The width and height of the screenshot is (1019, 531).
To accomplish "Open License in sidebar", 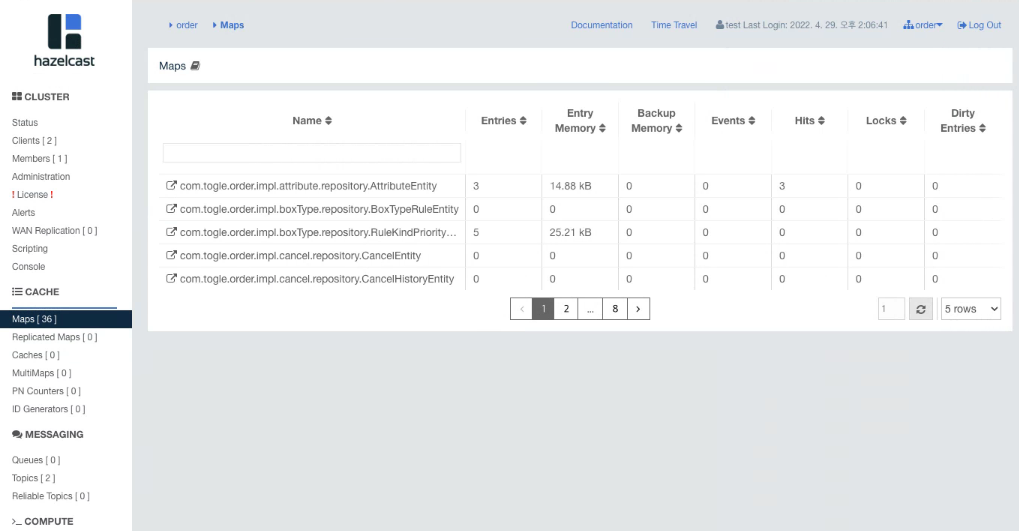I will click(x=32, y=194).
